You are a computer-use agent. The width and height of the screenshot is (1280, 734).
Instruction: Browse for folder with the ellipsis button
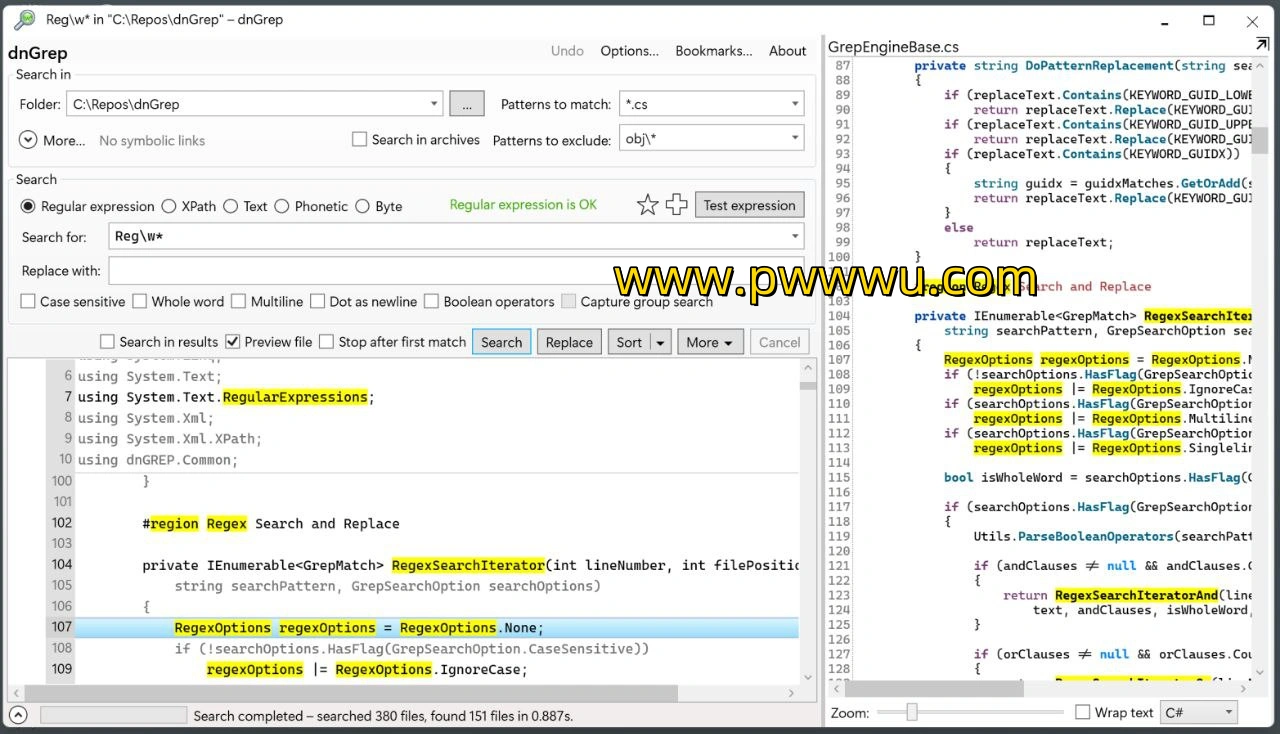pyautogui.click(x=467, y=104)
